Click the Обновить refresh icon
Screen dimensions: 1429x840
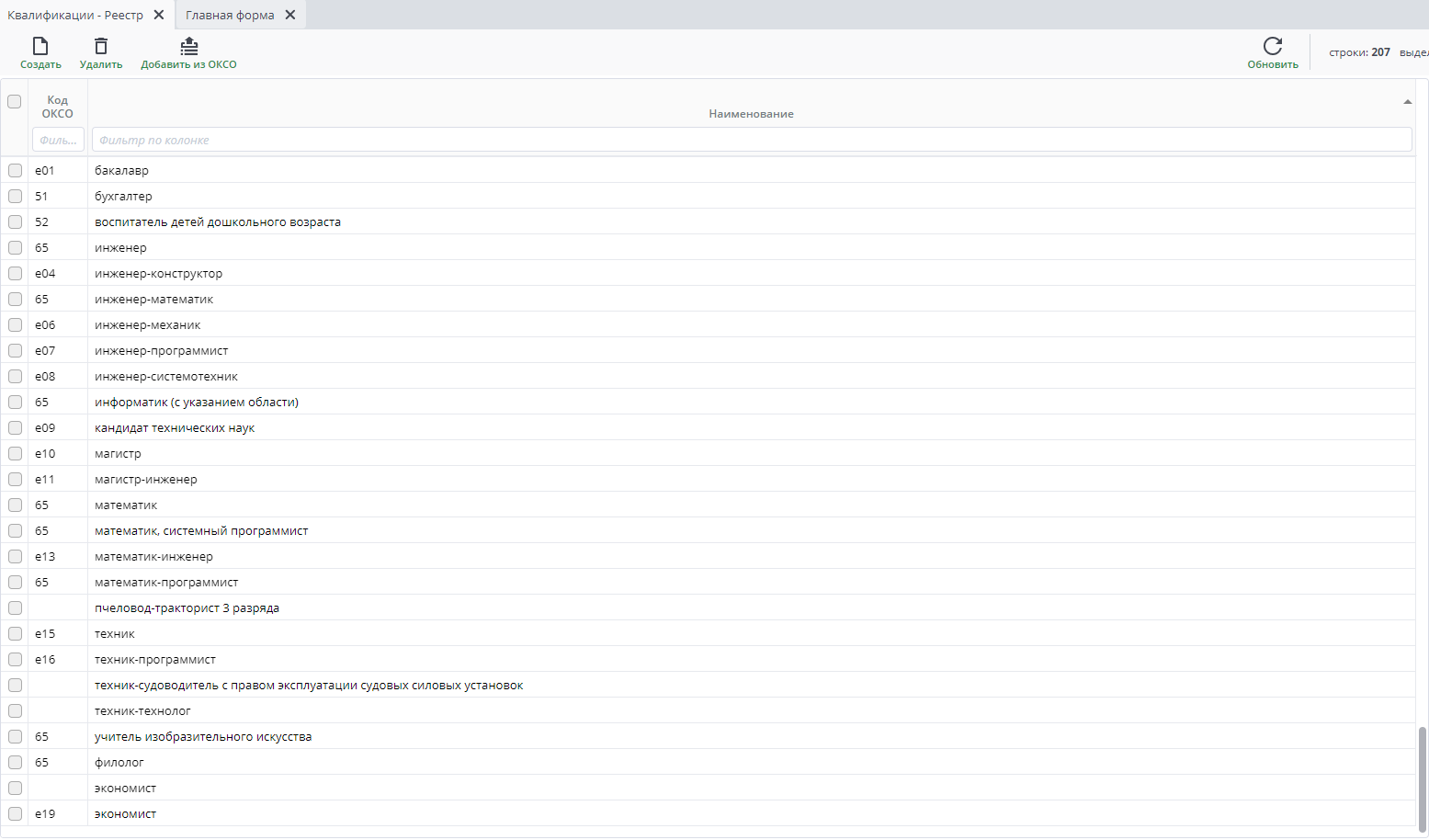pos(1273,46)
